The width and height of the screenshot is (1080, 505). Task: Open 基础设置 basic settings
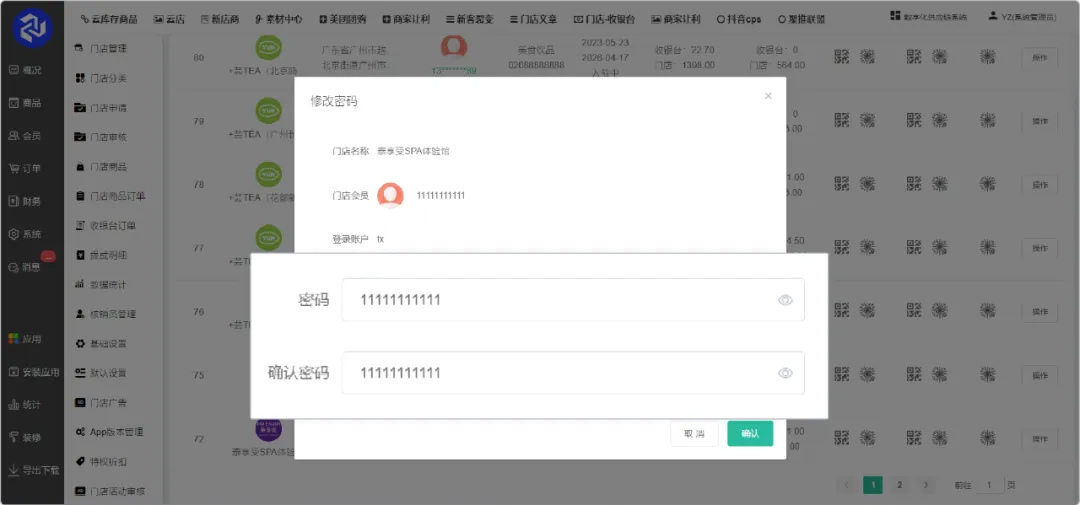tap(101, 344)
